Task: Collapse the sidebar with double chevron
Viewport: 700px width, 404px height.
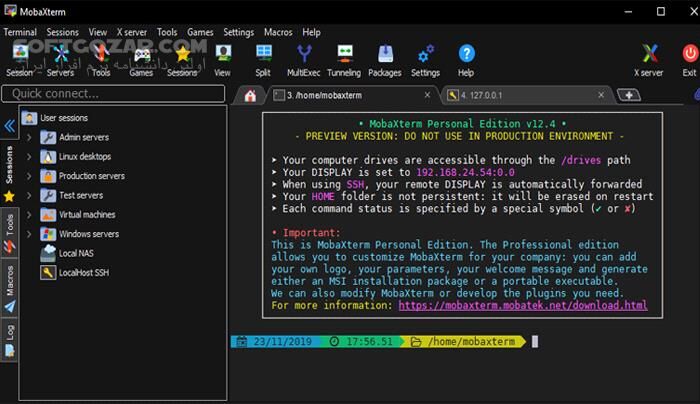Action: (x=10, y=126)
